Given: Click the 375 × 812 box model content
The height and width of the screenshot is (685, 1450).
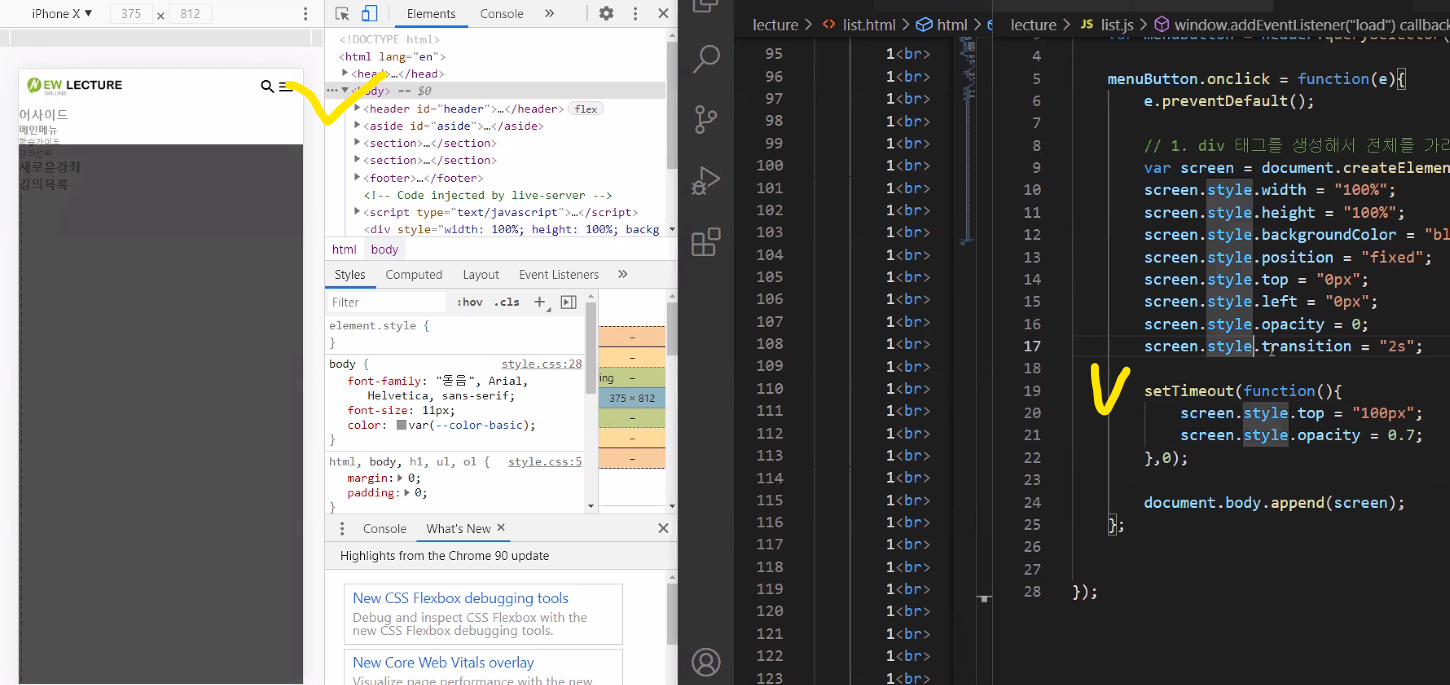Looking at the screenshot, I should (632, 398).
